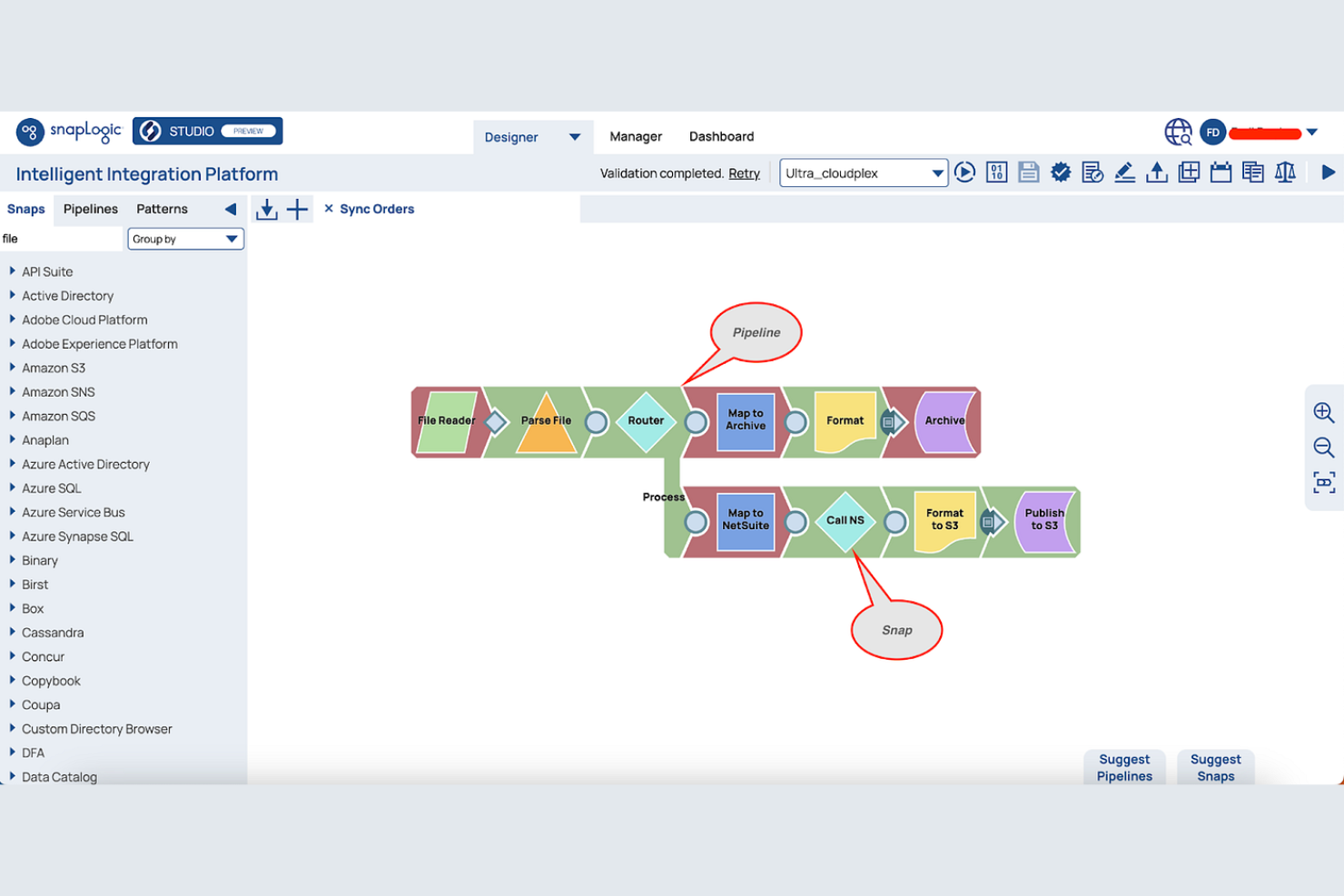Click the globe search icon
Screen dimensions: 1344x896
[x=1179, y=133]
